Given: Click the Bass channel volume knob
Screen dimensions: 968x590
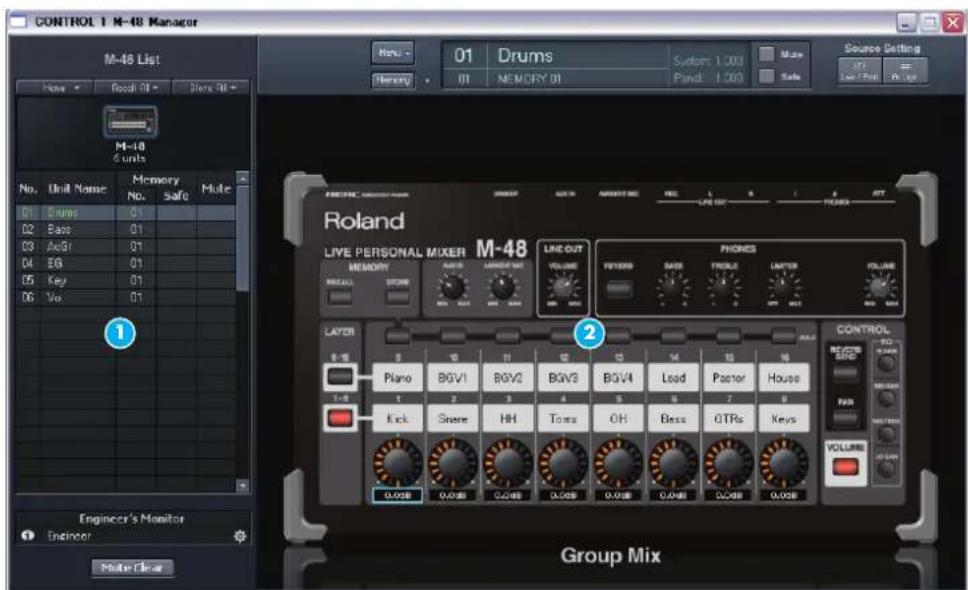Looking at the screenshot, I should point(673,463).
